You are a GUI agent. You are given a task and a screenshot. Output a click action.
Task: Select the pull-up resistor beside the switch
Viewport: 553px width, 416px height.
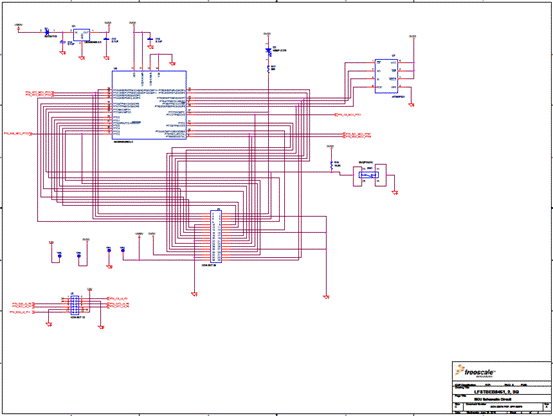point(332,164)
